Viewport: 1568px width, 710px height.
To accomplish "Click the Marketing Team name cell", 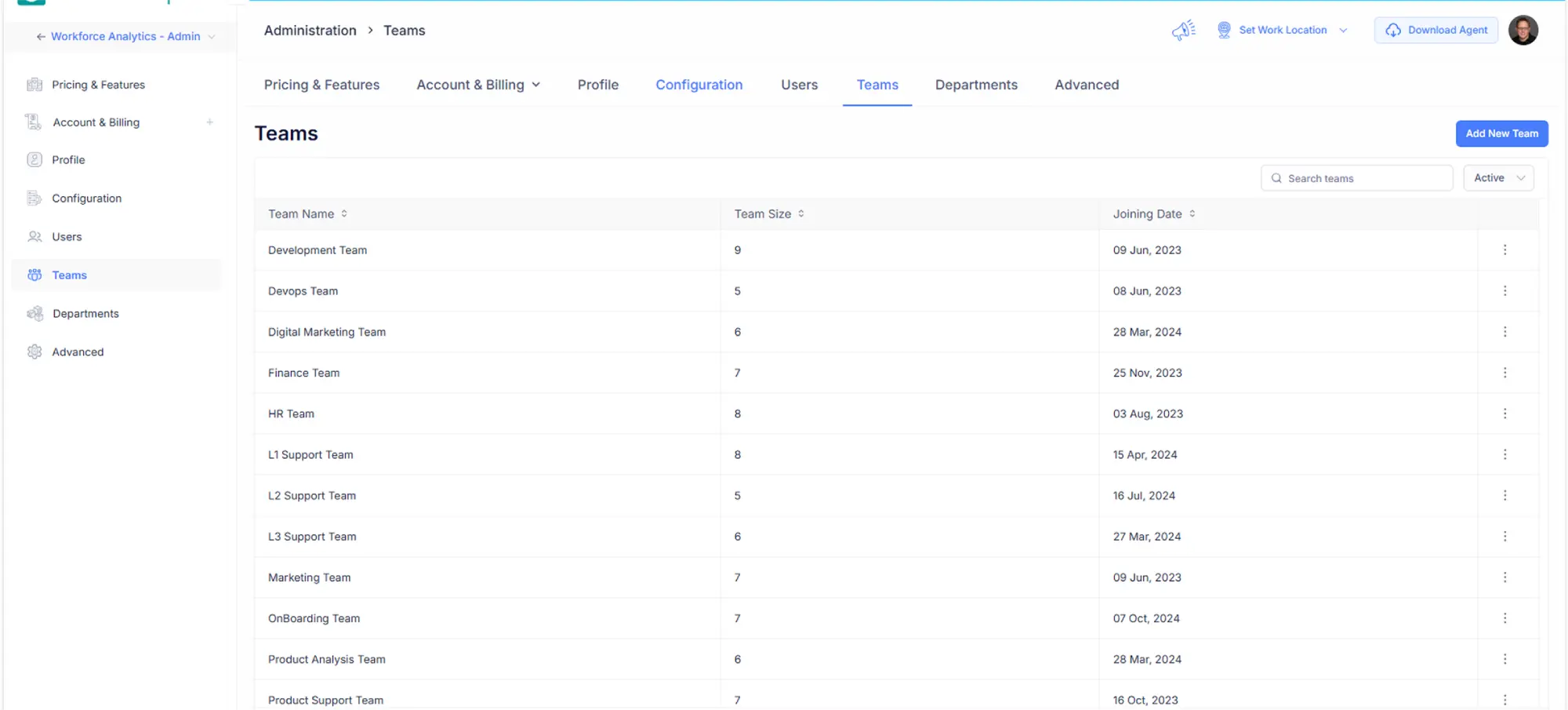I will (309, 577).
